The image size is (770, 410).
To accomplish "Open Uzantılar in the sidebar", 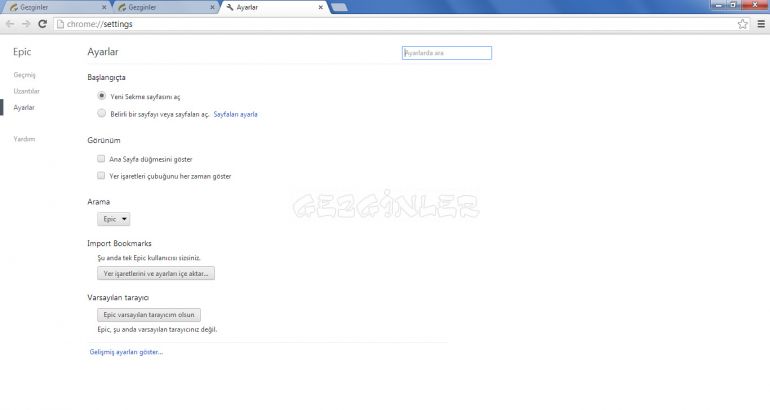I will tap(27, 91).
